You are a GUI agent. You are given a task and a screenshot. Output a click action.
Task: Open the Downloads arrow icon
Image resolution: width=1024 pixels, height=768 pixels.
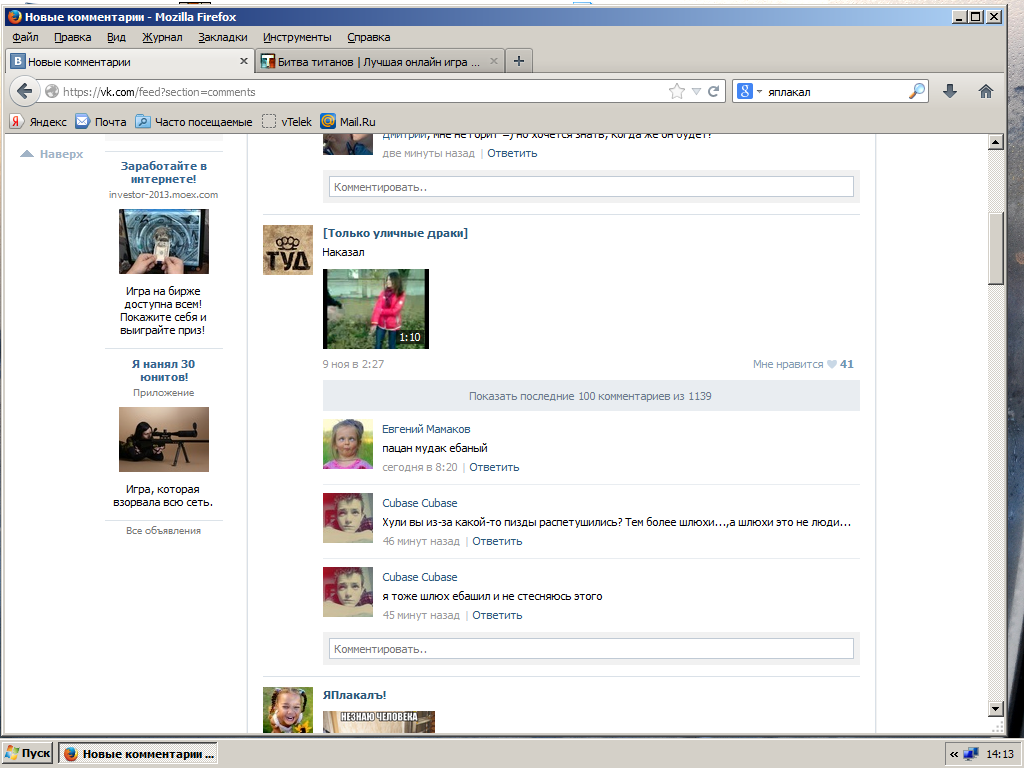pyautogui.click(x=950, y=91)
